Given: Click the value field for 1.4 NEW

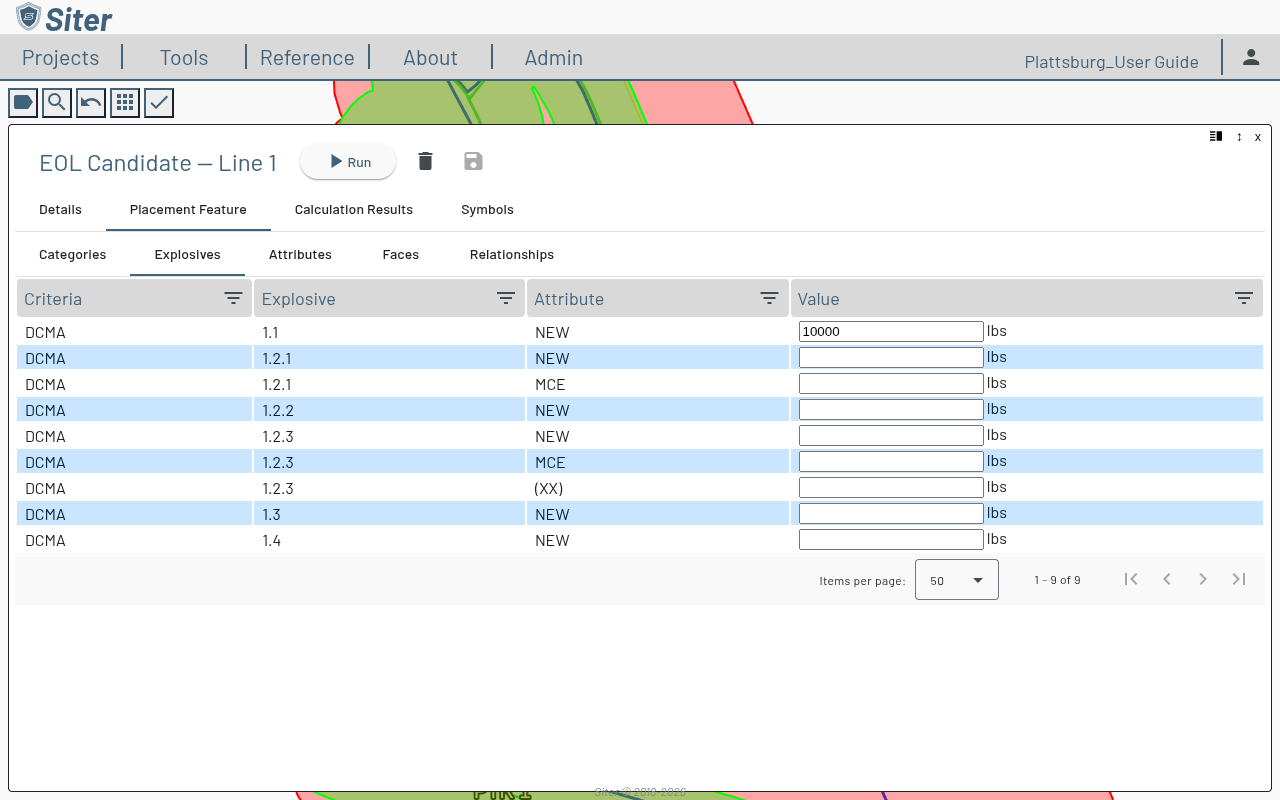Looking at the screenshot, I should click(x=891, y=539).
